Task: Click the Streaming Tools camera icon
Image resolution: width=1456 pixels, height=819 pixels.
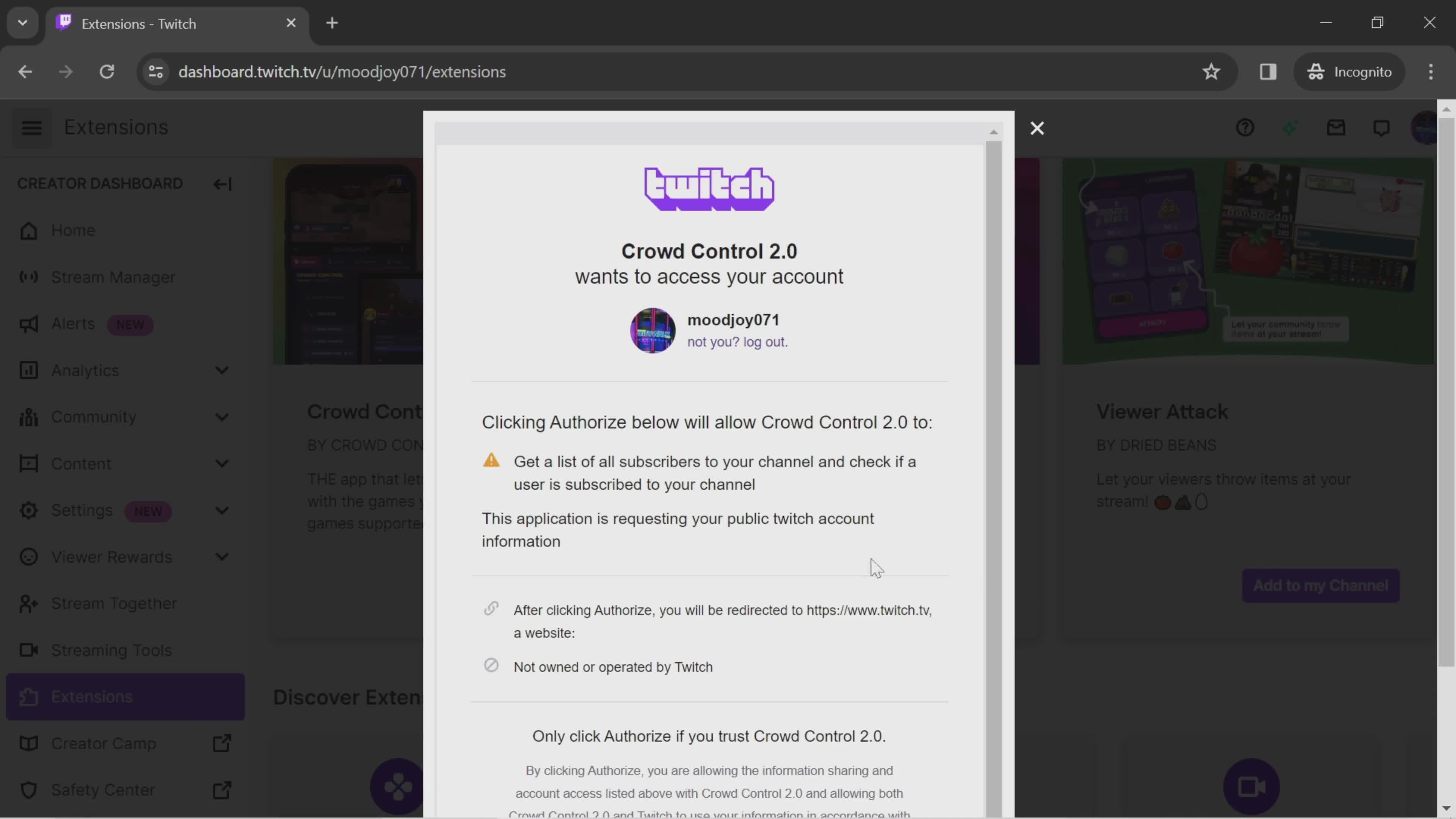Action: (x=28, y=650)
